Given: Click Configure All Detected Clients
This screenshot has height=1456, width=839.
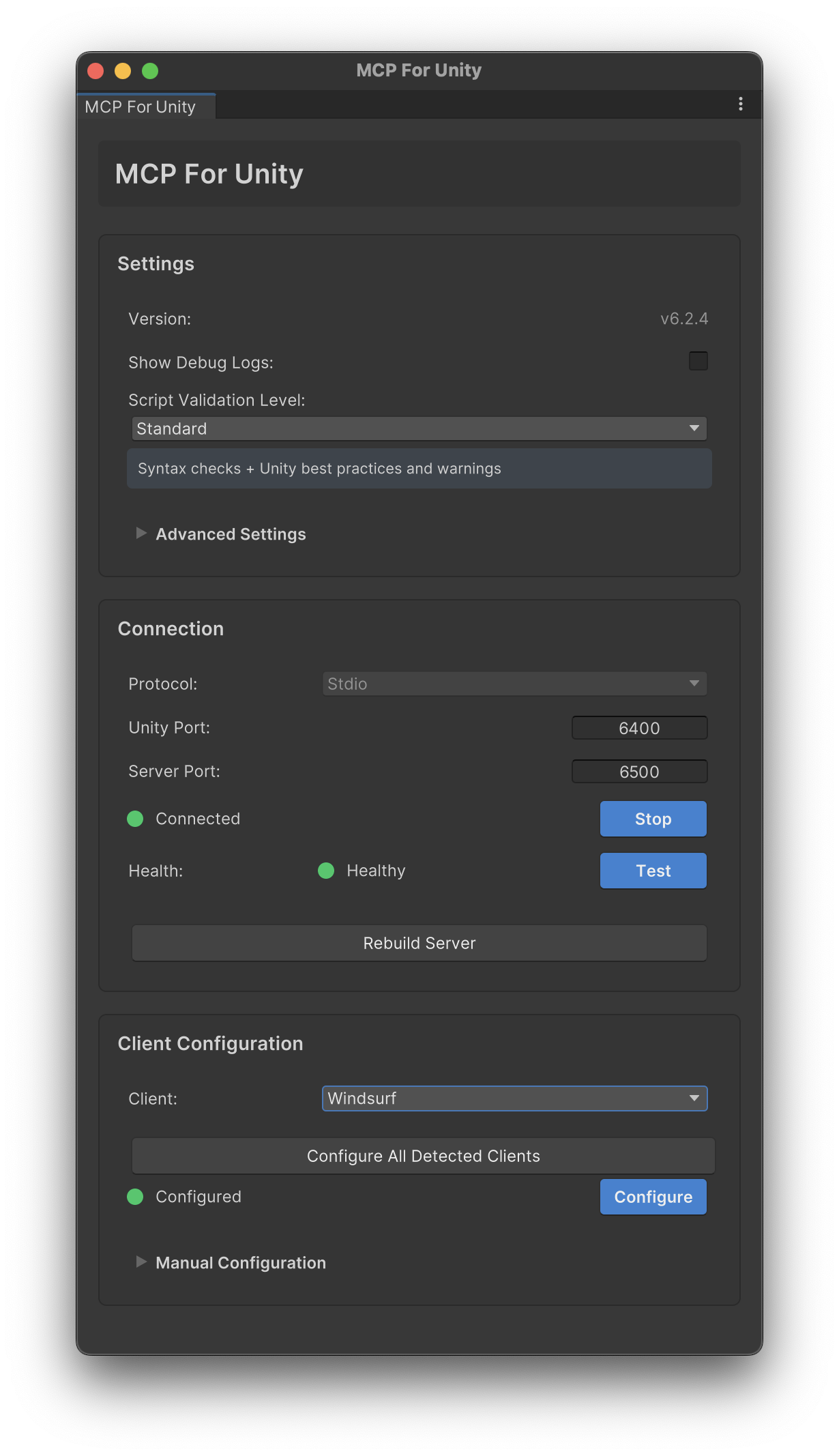Looking at the screenshot, I should (423, 1156).
